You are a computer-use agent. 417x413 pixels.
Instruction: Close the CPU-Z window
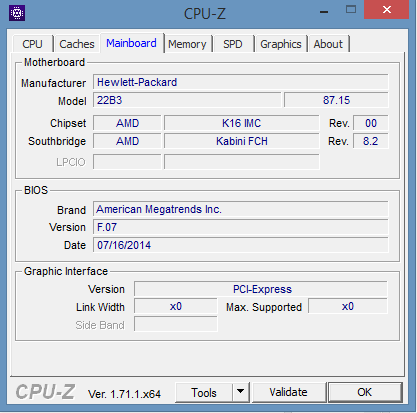tap(387, 10)
